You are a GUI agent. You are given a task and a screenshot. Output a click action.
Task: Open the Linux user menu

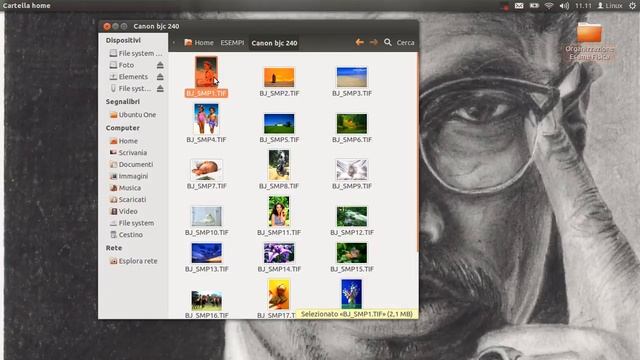(x=610, y=6)
